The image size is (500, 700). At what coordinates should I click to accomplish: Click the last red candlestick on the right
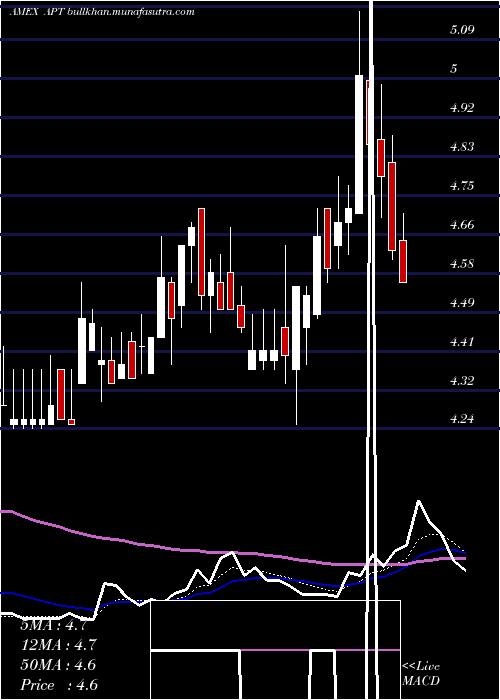coord(403,261)
